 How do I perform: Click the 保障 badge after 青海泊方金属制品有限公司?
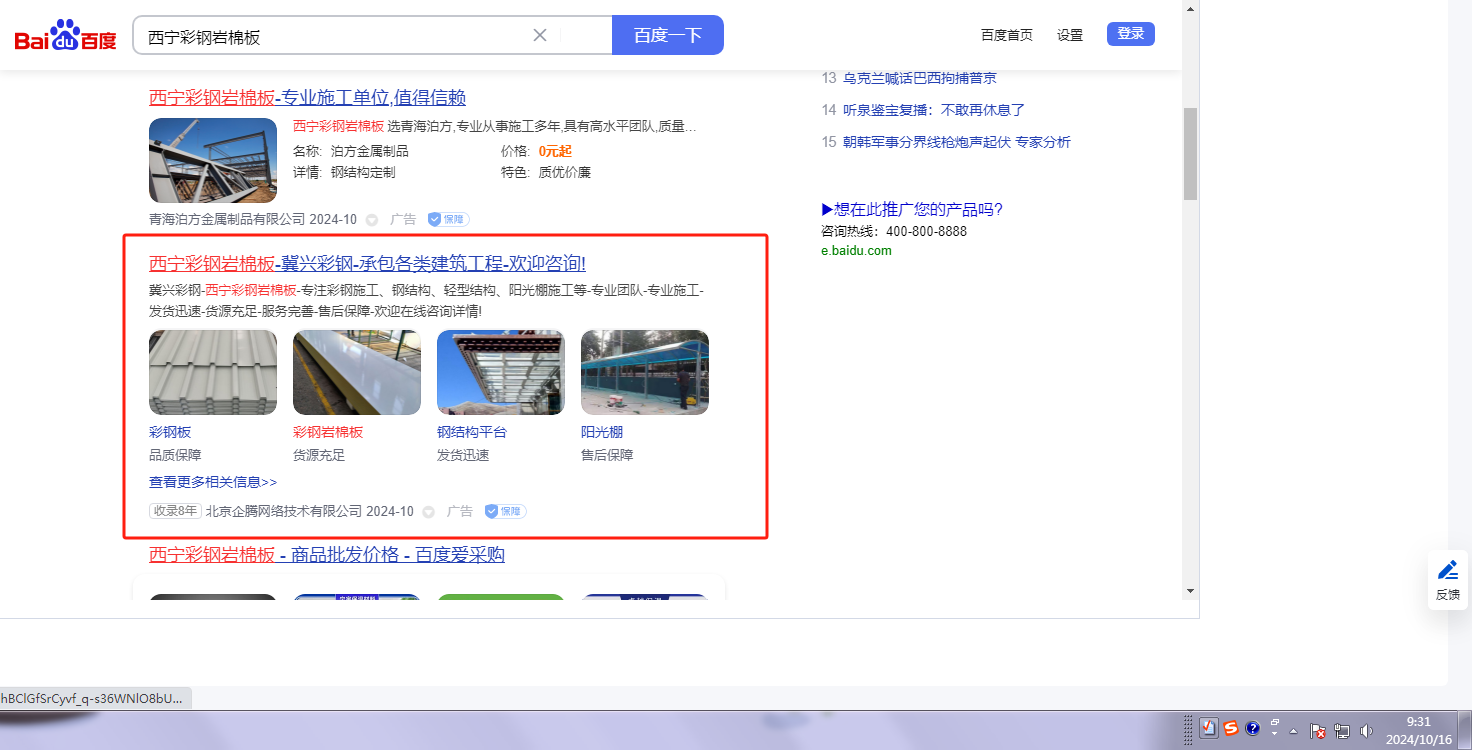[x=448, y=219]
